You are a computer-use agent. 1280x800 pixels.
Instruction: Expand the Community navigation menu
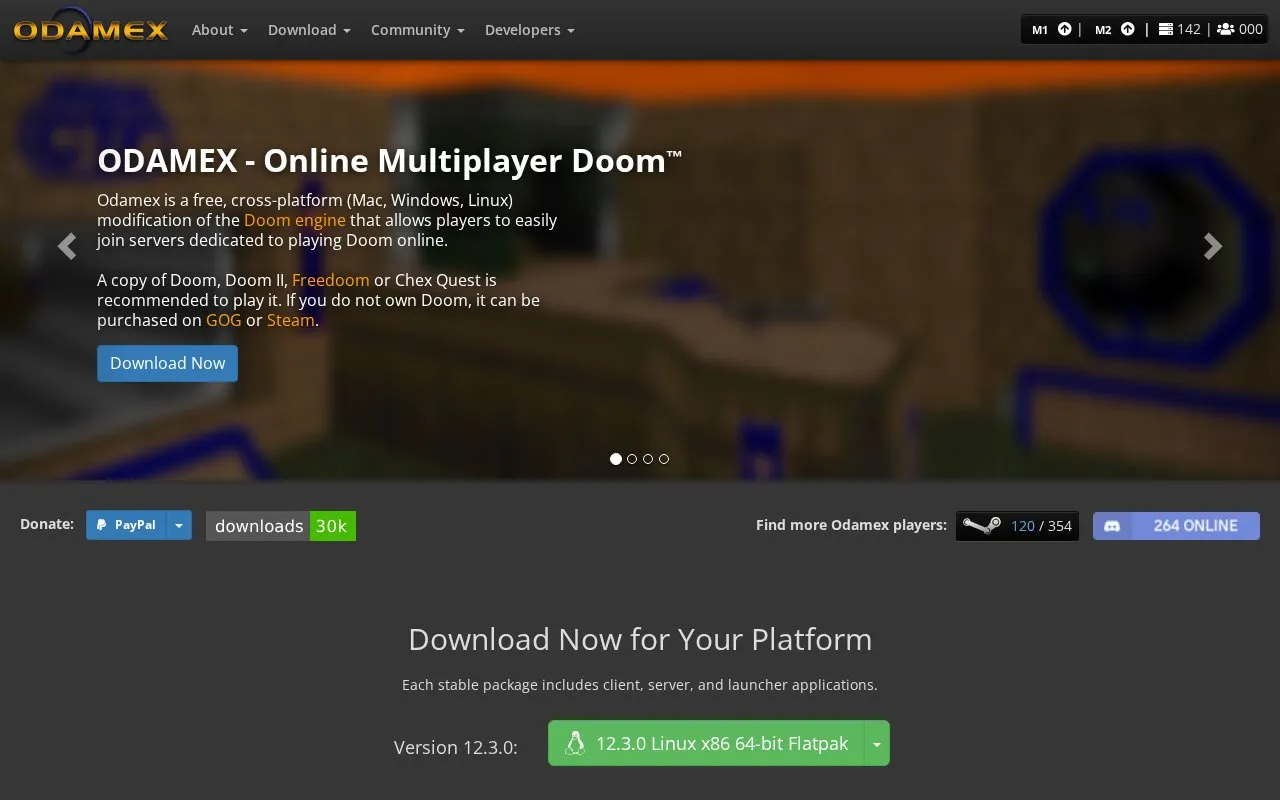418,30
